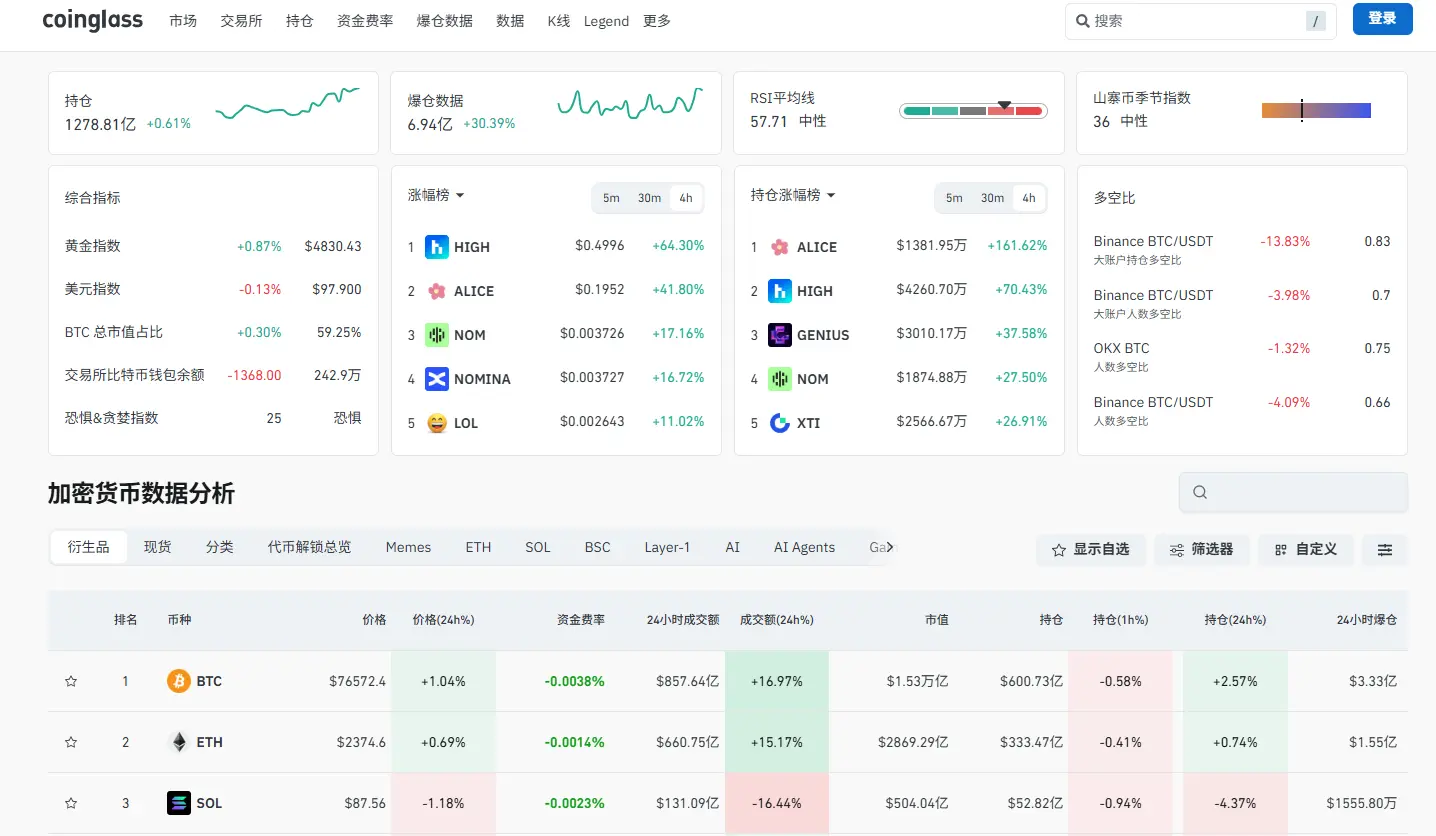Switch to the 现货 tab
This screenshot has height=836, width=1436.
tap(157, 547)
